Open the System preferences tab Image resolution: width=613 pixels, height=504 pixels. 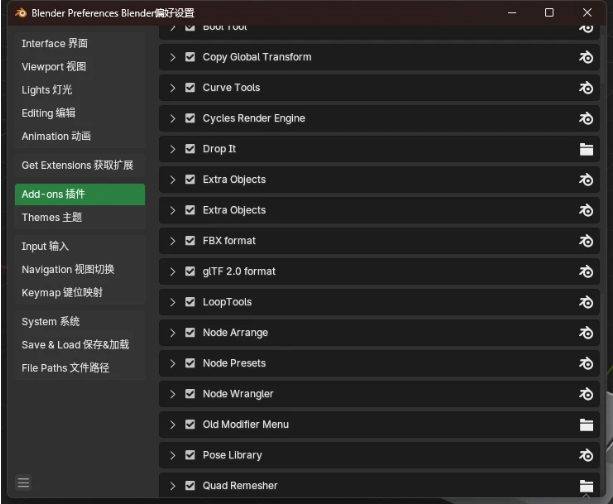[x=80, y=322]
